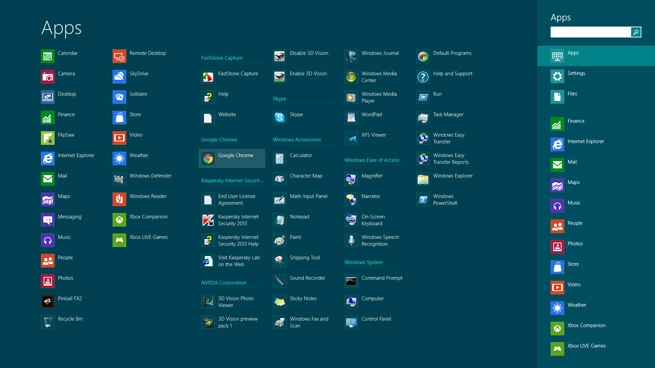Open the Snipping Tool icon
The height and width of the screenshot is (368, 655).
[x=279, y=261]
